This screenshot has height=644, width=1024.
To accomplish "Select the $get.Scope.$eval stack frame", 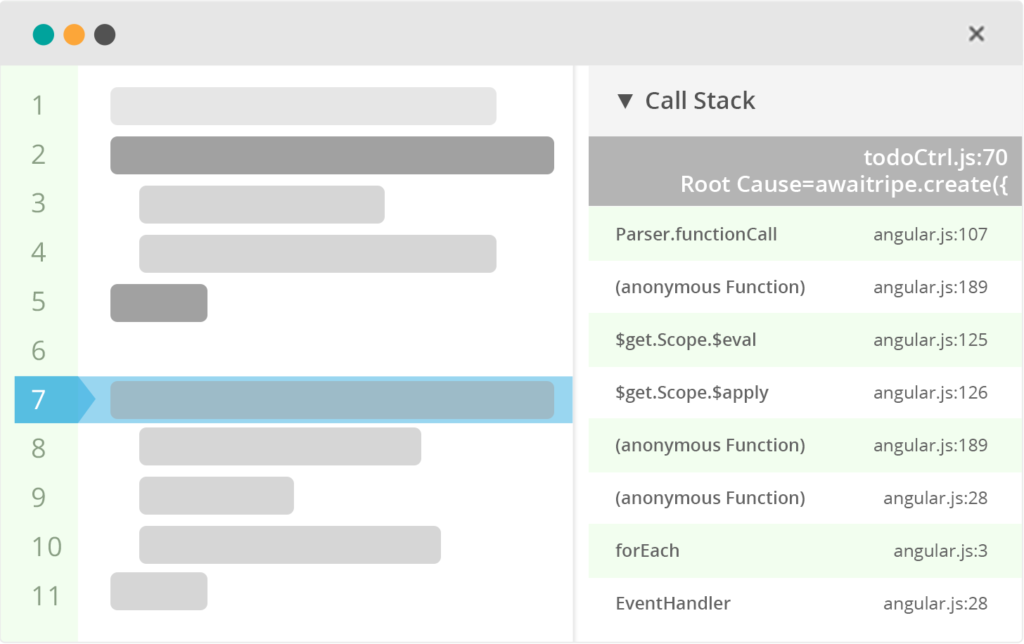I will pyautogui.click(x=686, y=340).
